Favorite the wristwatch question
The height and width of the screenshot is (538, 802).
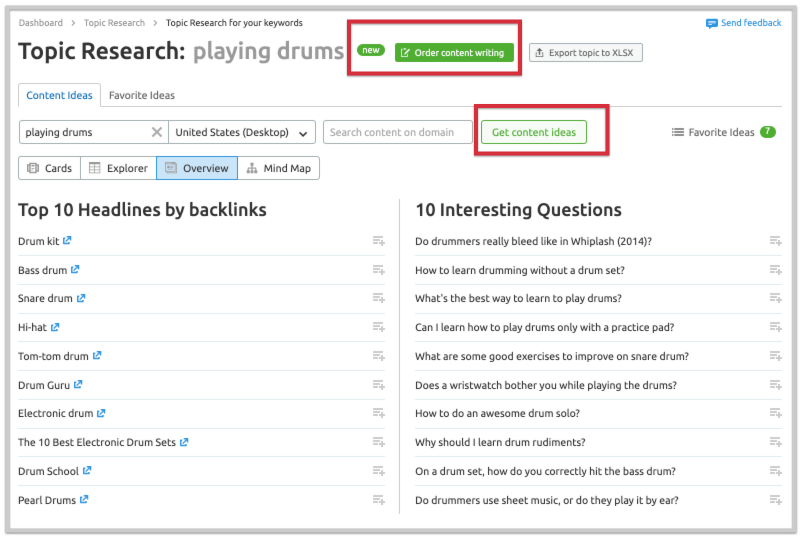[x=775, y=385]
